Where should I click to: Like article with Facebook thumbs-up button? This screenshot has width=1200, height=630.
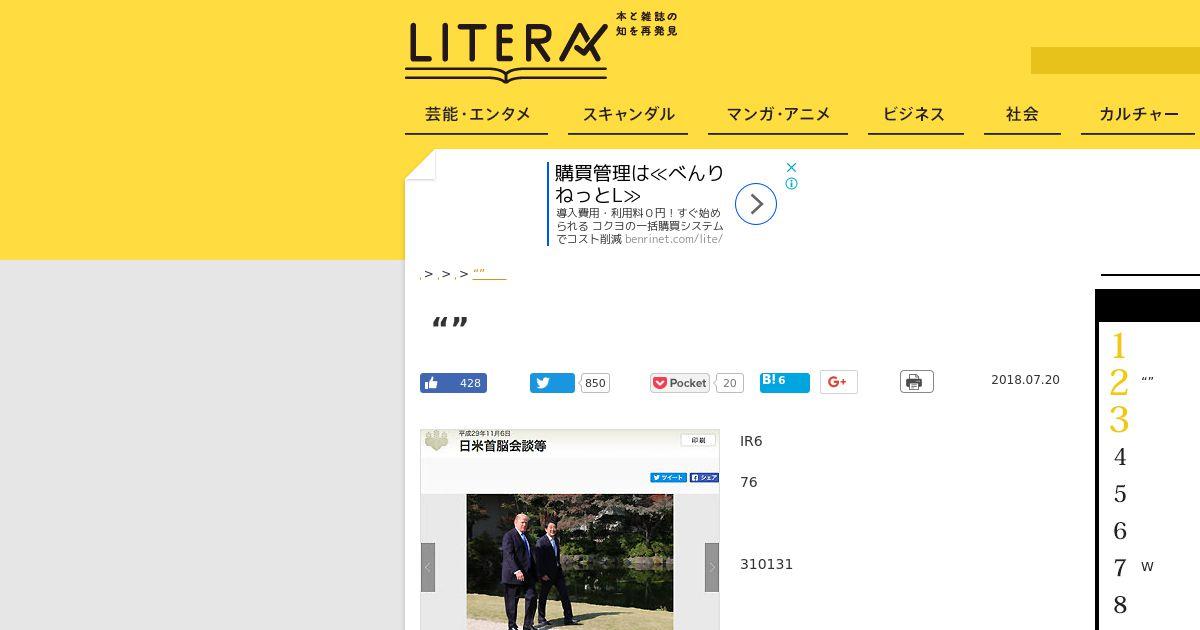point(453,383)
